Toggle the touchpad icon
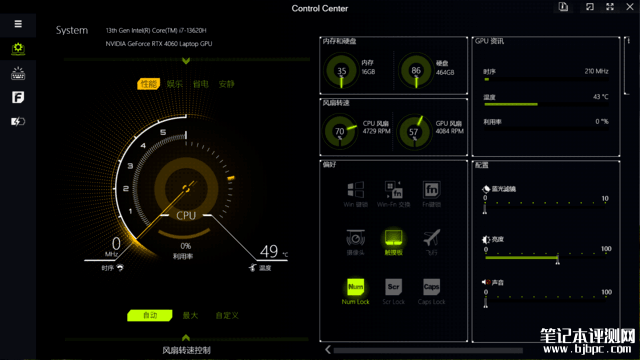Image resolution: width=640 pixels, height=360 pixels. click(393, 238)
